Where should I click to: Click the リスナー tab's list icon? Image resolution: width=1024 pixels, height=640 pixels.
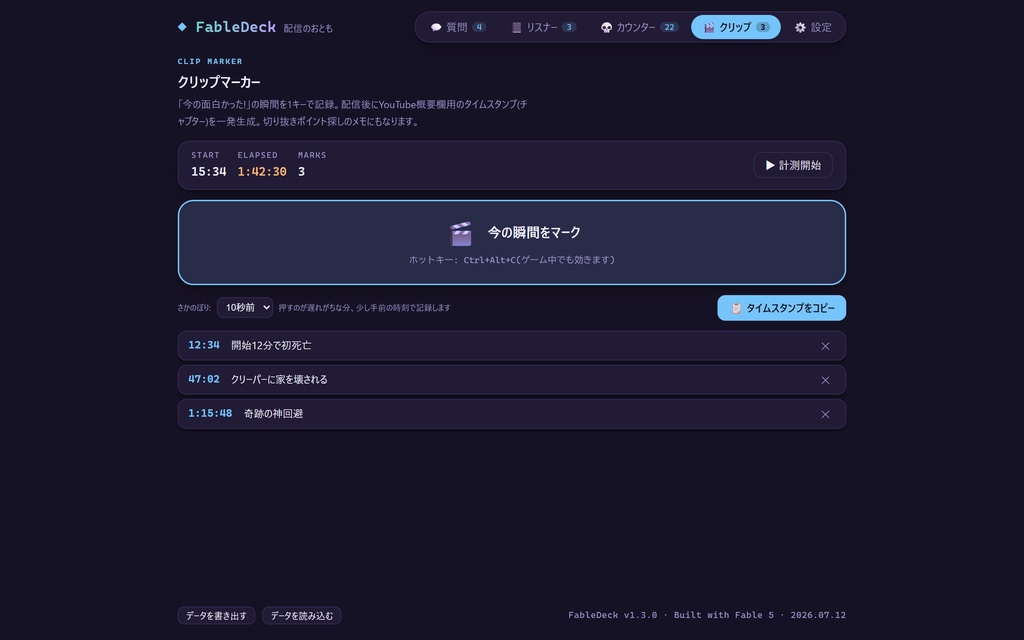(x=516, y=27)
